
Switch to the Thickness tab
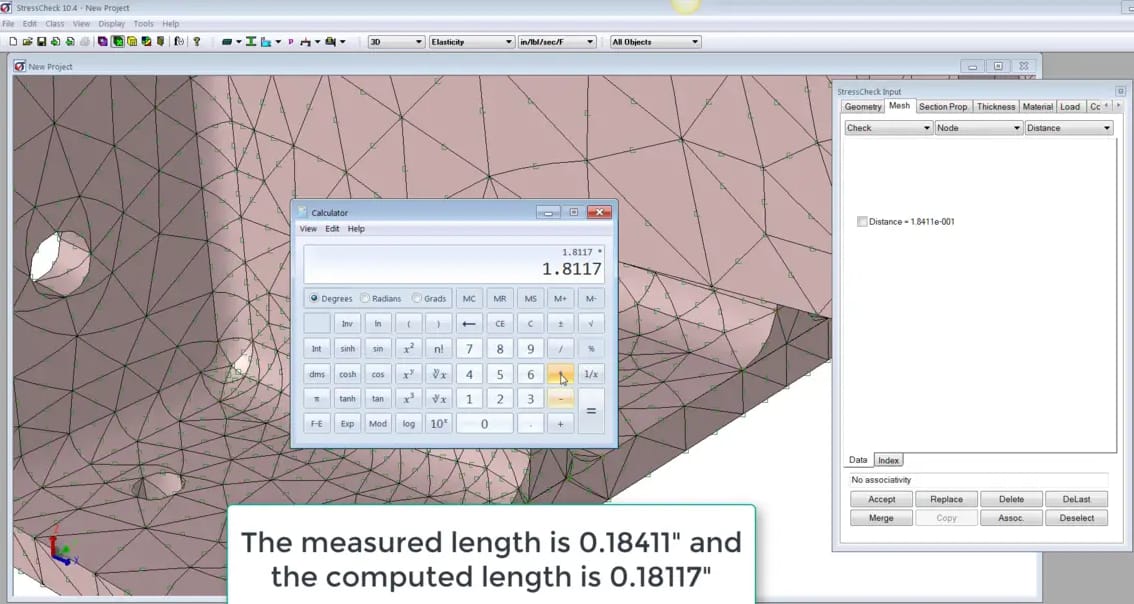996,106
